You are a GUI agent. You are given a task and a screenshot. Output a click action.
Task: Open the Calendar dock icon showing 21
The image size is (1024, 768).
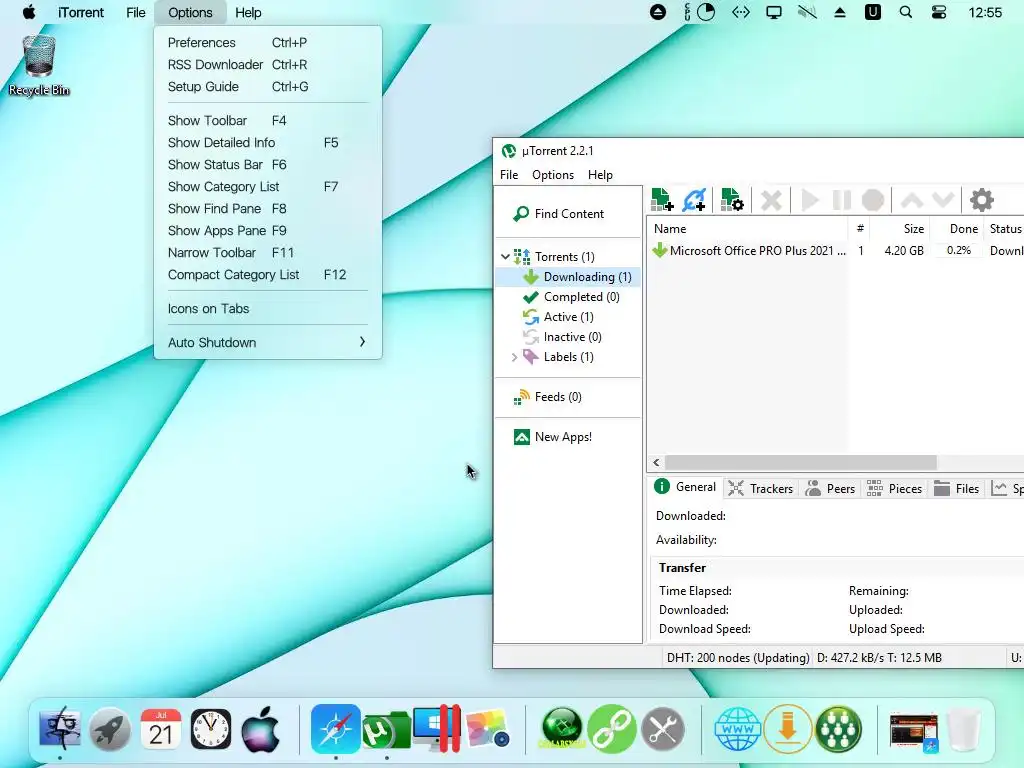[161, 729]
